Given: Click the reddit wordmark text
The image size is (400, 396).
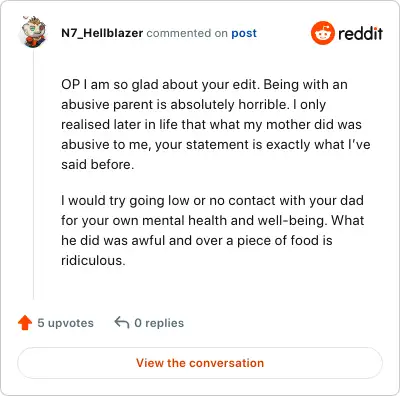Looking at the screenshot, I should 360,33.
